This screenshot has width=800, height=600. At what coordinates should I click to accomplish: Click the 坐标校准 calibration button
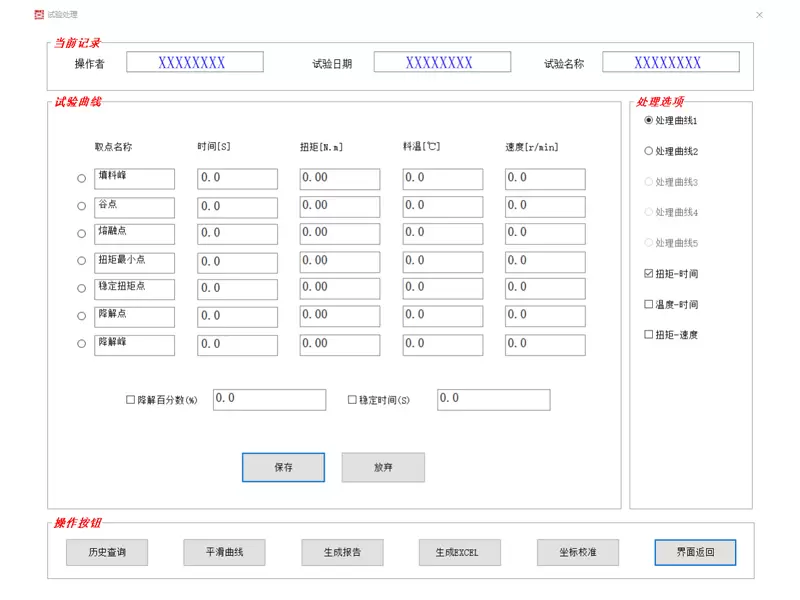click(x=578, y=552)
